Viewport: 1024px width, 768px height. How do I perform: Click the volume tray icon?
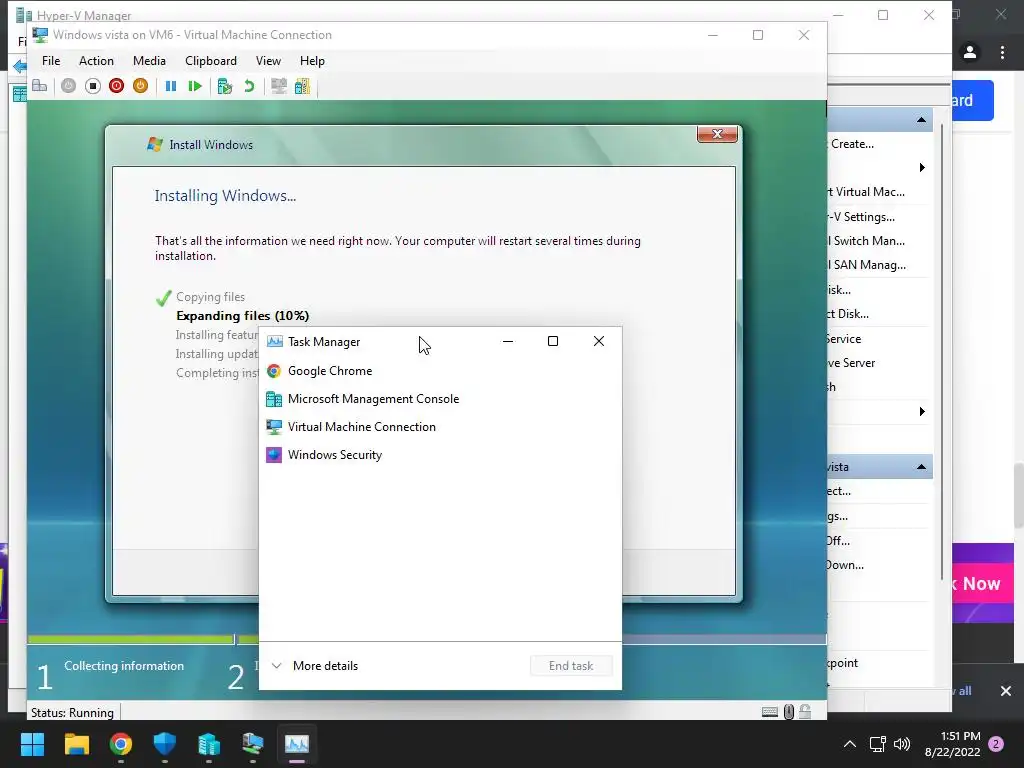click(x=902, y=744)
